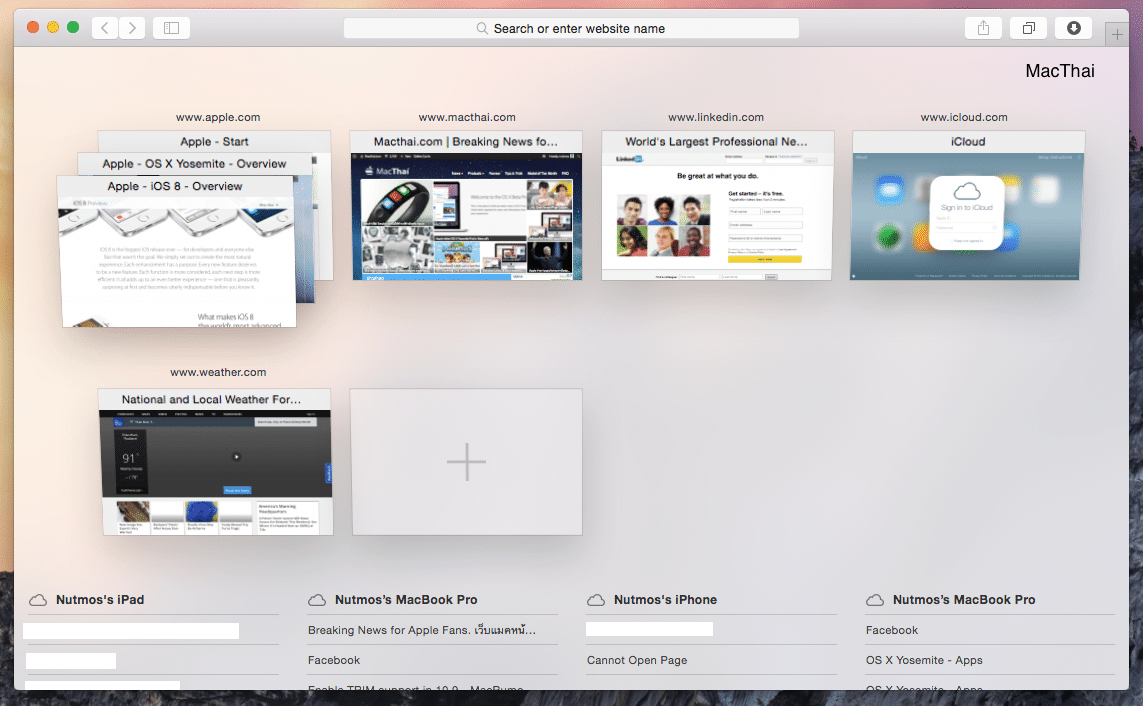Click the search magnifier icon
Screen dimensions: 1143x706
(482, 28)
